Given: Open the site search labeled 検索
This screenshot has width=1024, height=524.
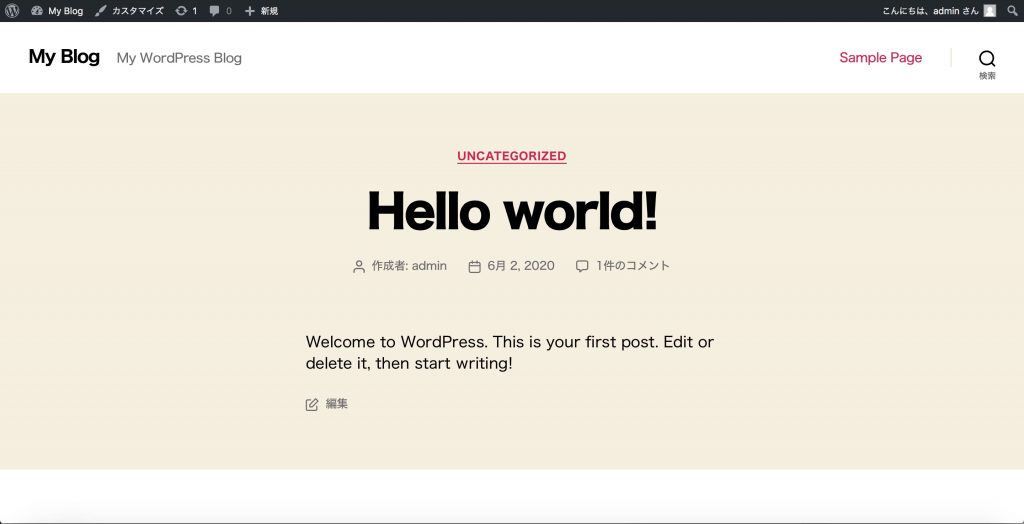Looking at the screenshot, I should pos(987,62).
